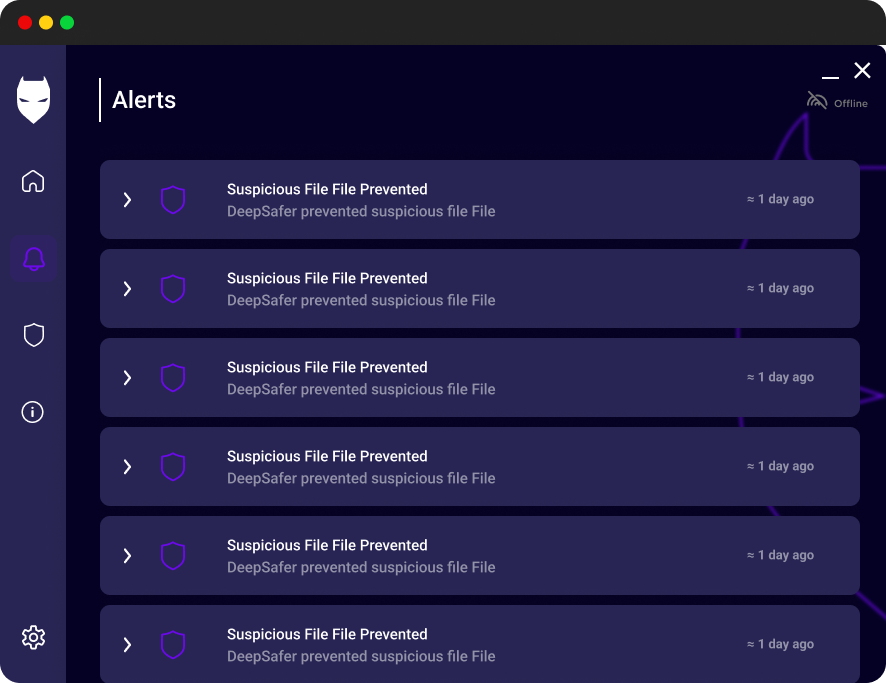The image size is (886, 683).
Task: Click the shield icon on fourth alert
Action: click(x=173, y=467)
